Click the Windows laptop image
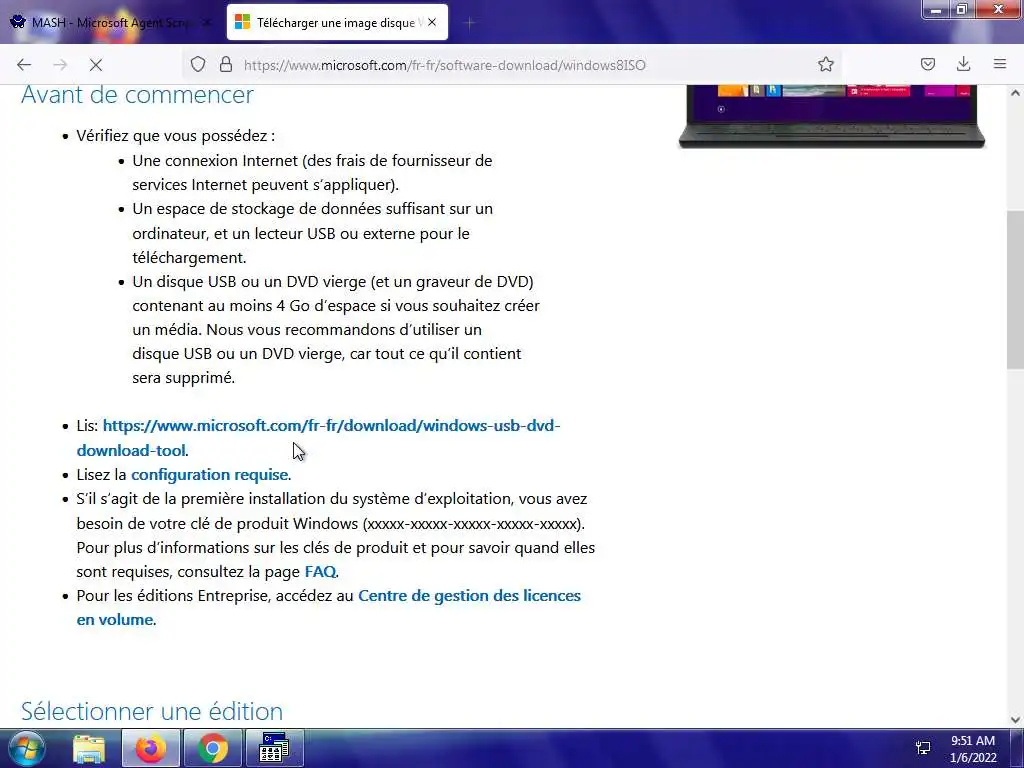Screen dimensions: 1024x768 click(x=831, y=116)
